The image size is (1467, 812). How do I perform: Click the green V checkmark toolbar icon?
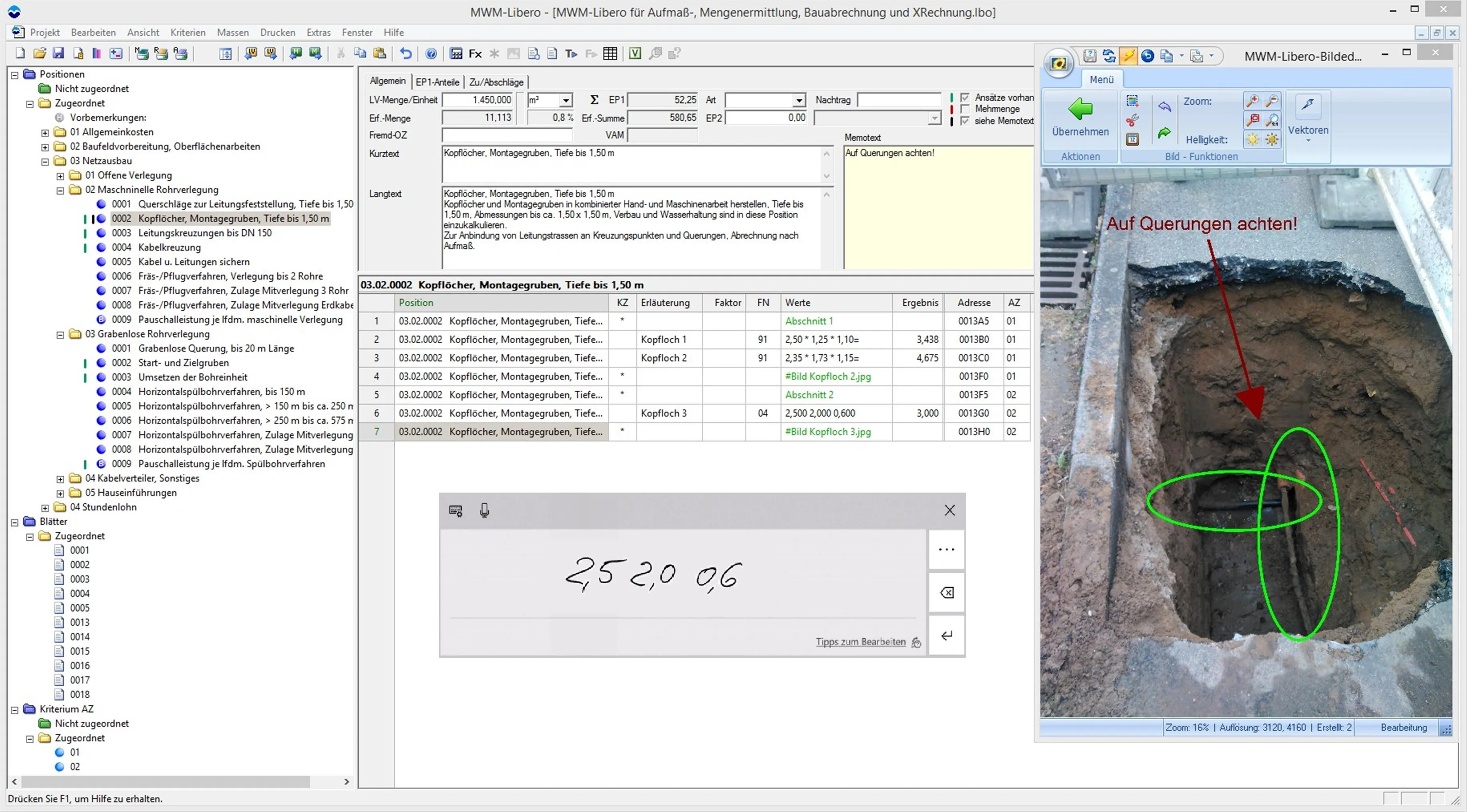tap(635, 54)
